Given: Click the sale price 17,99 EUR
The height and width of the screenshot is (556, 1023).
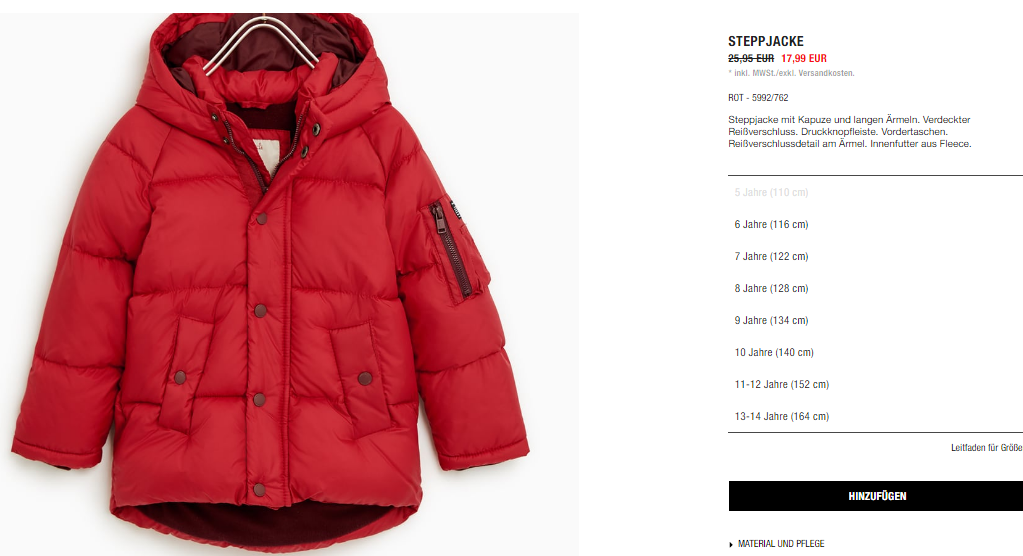Looking at the screenshot, I should click(x=804, y=58).
